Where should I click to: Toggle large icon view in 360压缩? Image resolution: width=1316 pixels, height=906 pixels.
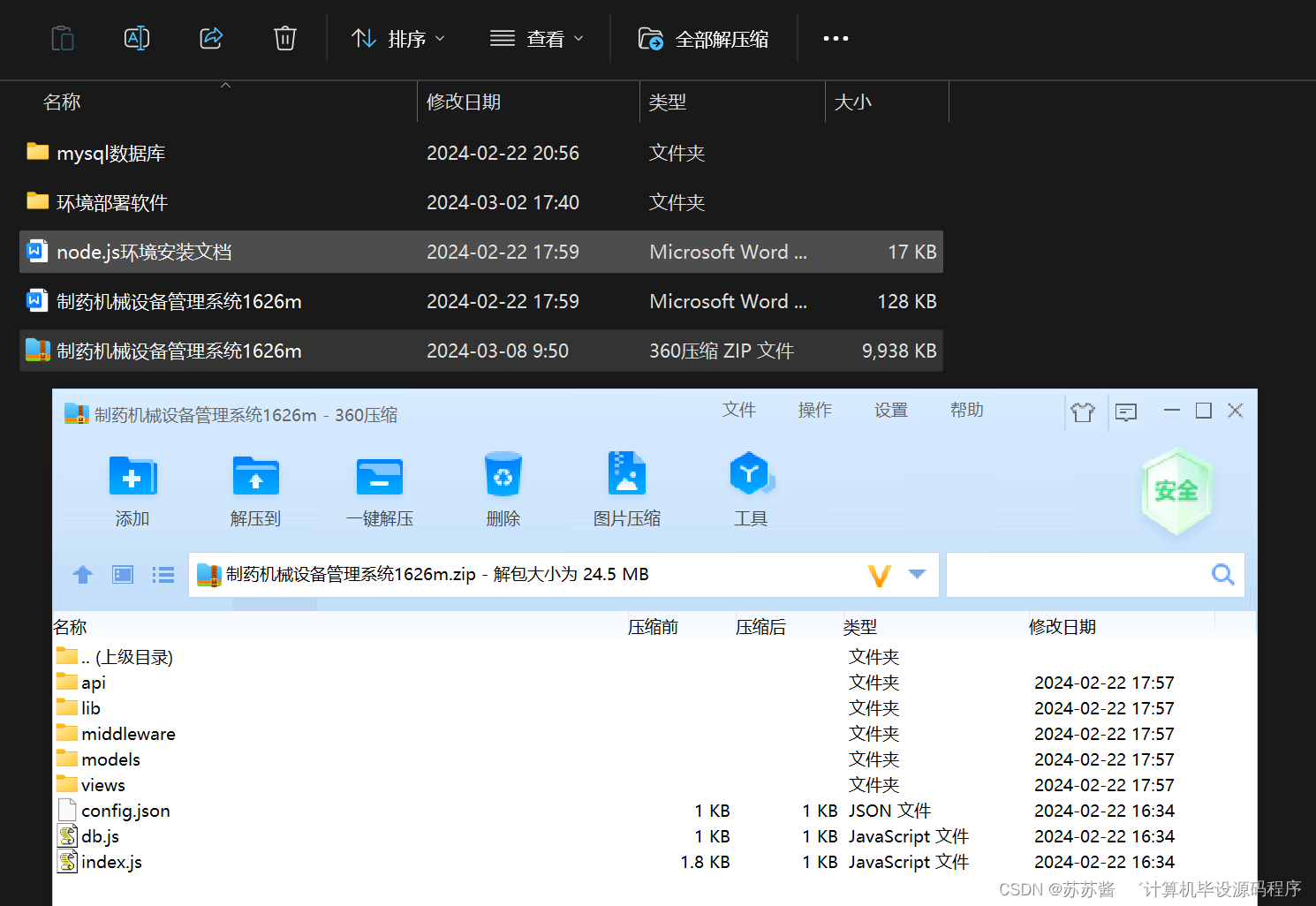[x=122, y=574]
